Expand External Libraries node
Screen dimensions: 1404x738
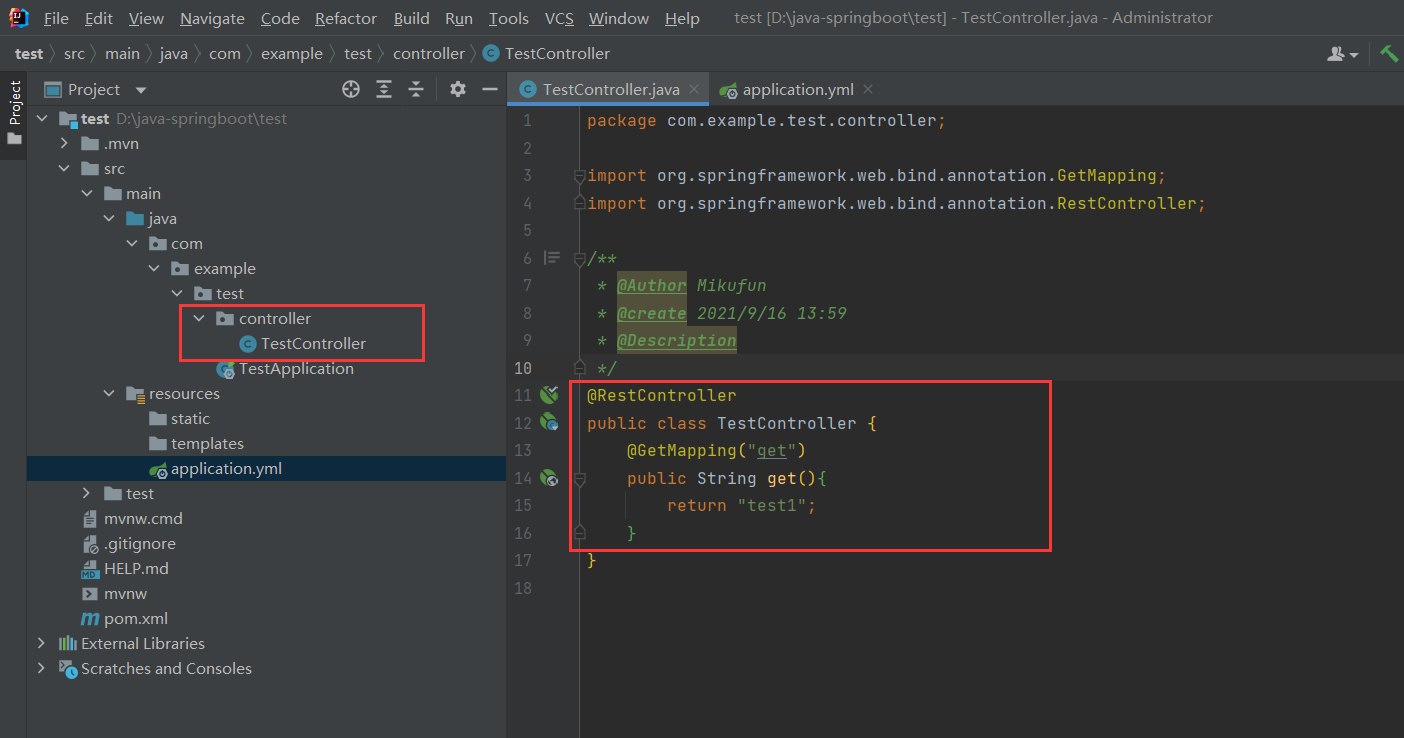[x=41, y=643]
